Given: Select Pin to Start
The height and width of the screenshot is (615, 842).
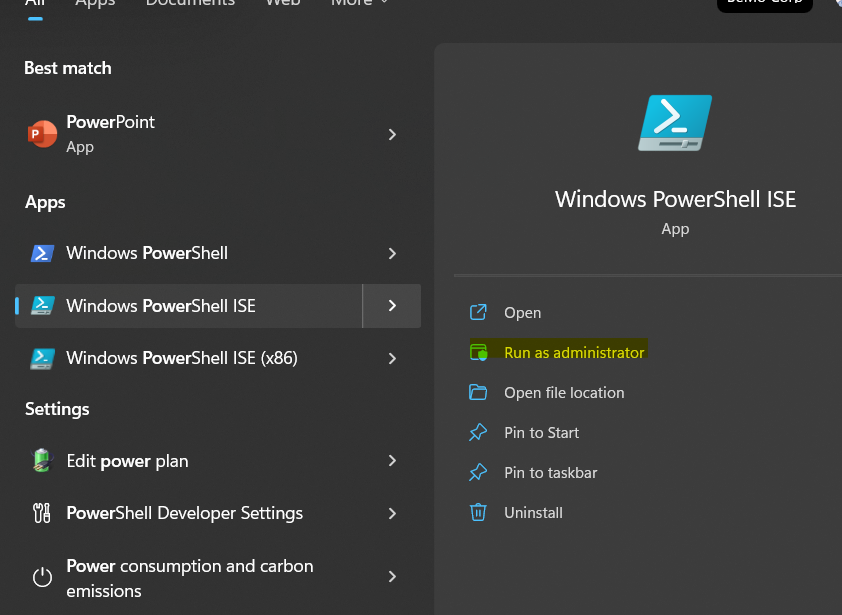Looking at the screenshot, I should 541,432.
